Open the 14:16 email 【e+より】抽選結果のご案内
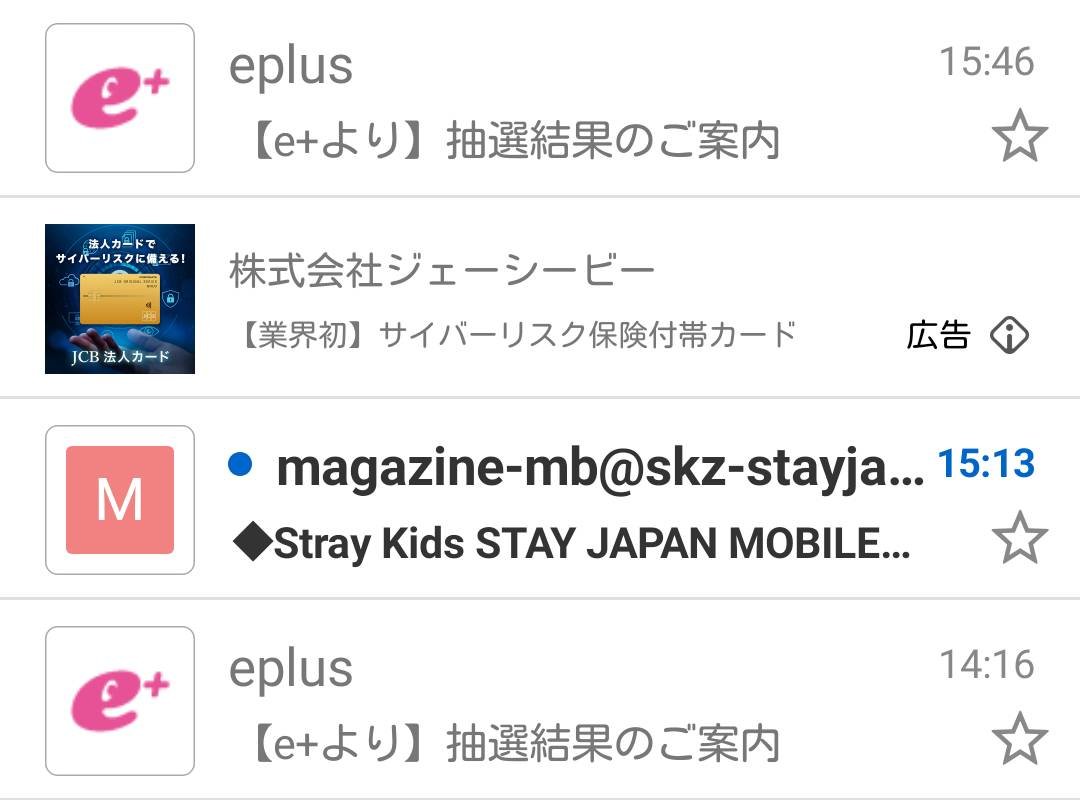The height and width of the screenshot is (800, 1080). tap(512, 743)
